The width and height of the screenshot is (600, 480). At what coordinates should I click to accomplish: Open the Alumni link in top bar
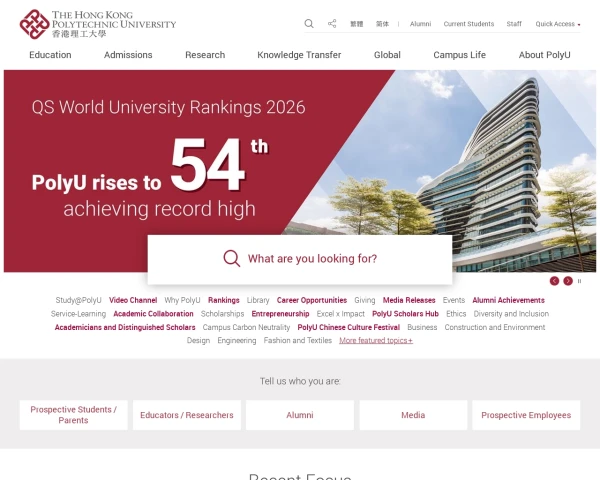[421, 24]
